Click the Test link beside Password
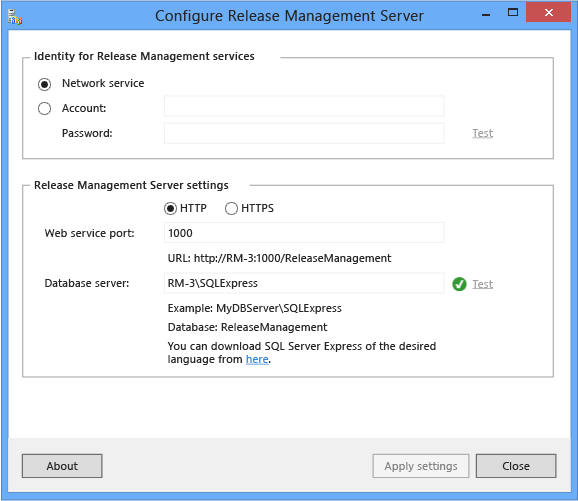This screenshot has width=578, height=501. click(x=483, y=133)
